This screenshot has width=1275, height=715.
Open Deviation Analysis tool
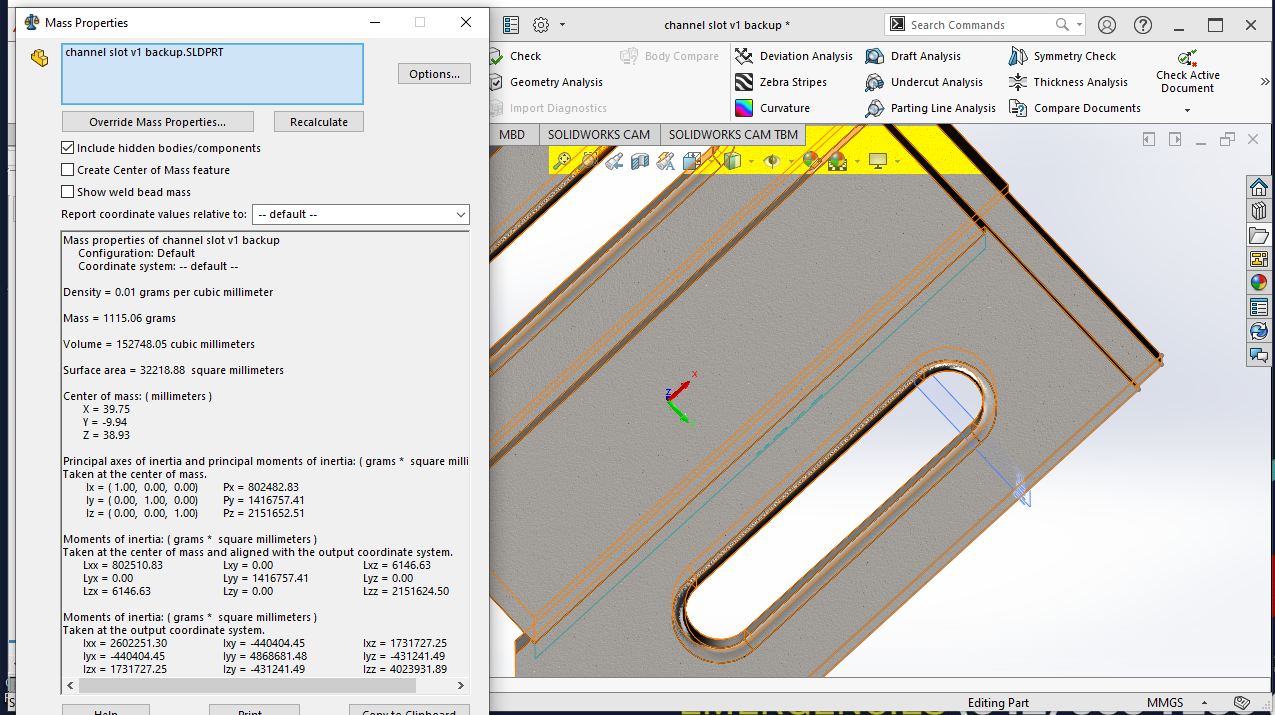(x=794, y=56)
